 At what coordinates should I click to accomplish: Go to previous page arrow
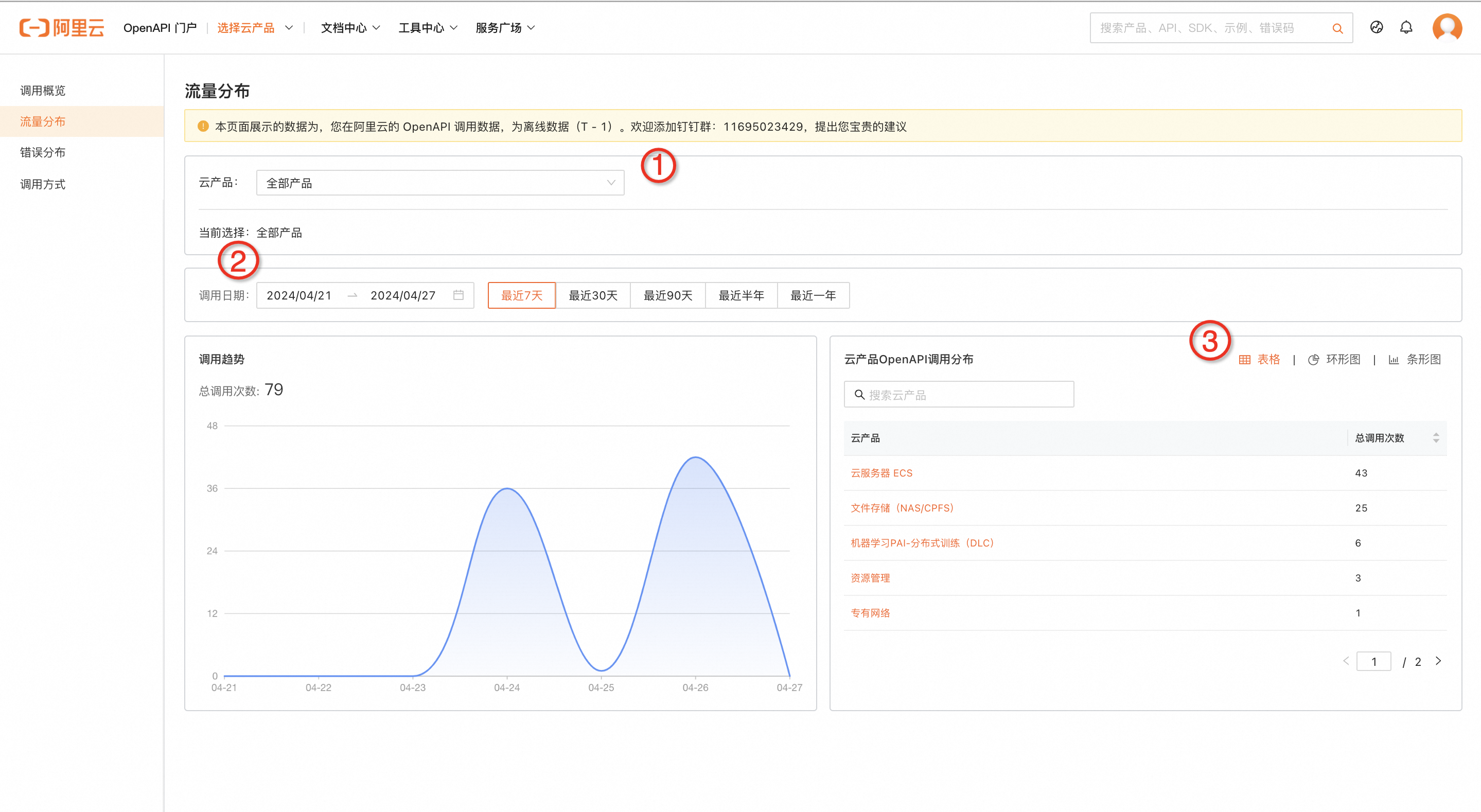(x=1346, y=661)
